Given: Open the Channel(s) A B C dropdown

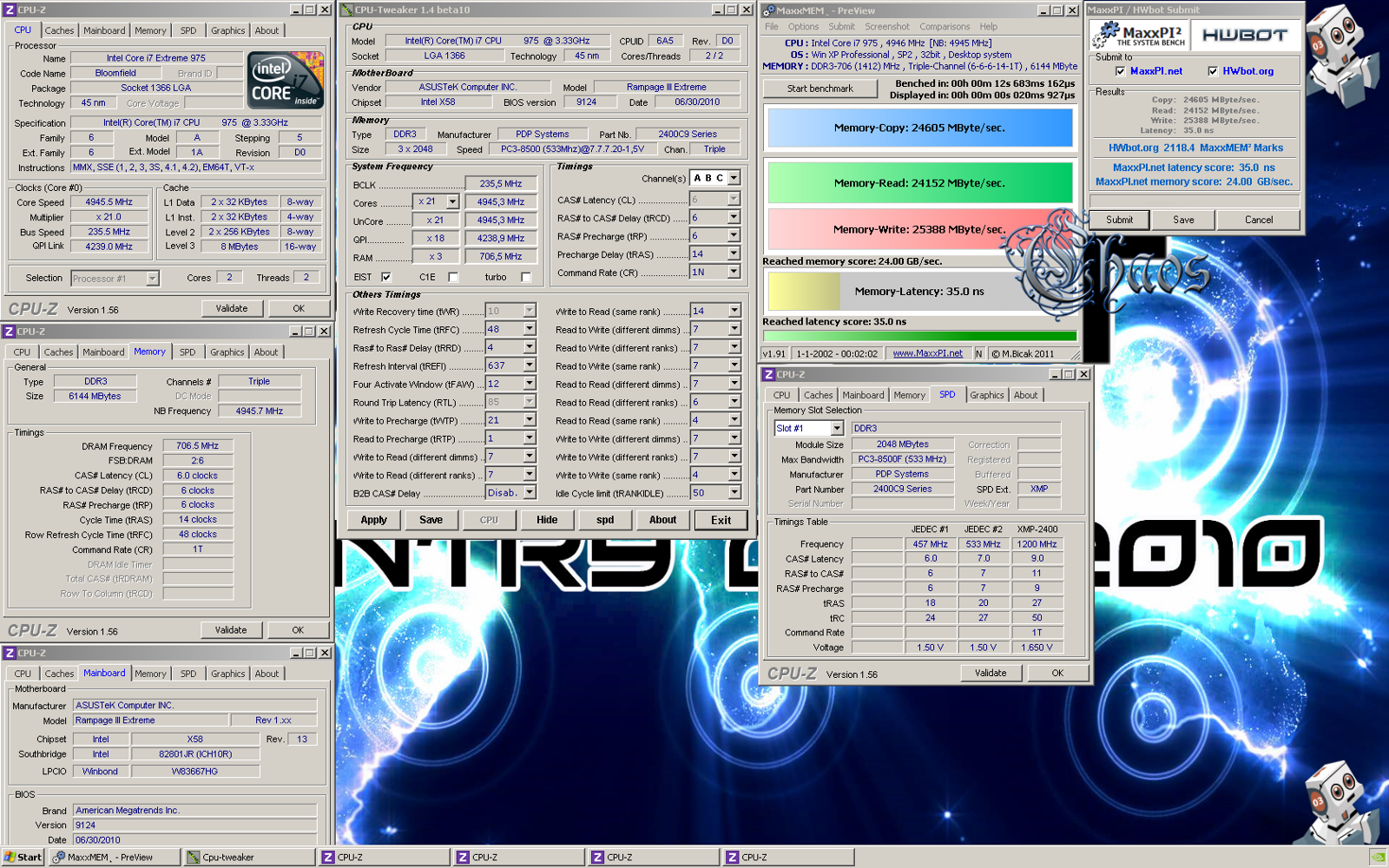Looking at the screenshot, I should click(734, 177).
